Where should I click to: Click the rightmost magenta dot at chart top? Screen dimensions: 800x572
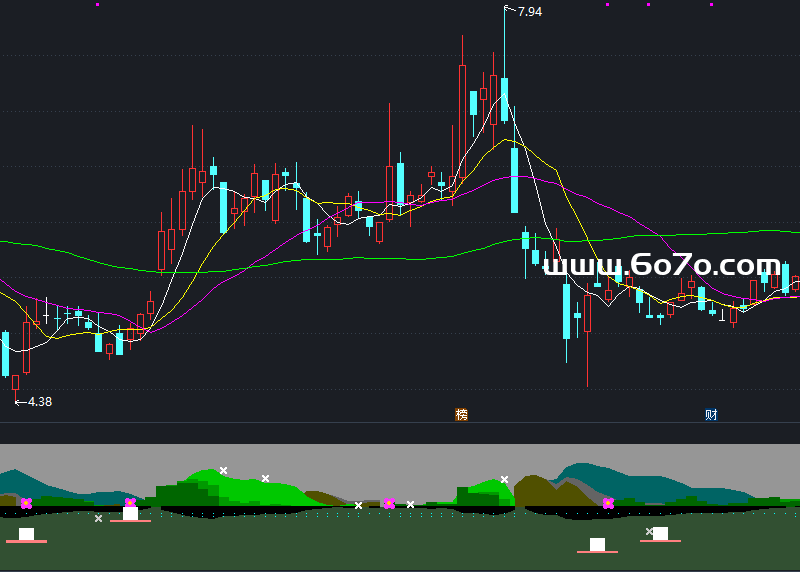pyautogui.click(x=711, y=4)
